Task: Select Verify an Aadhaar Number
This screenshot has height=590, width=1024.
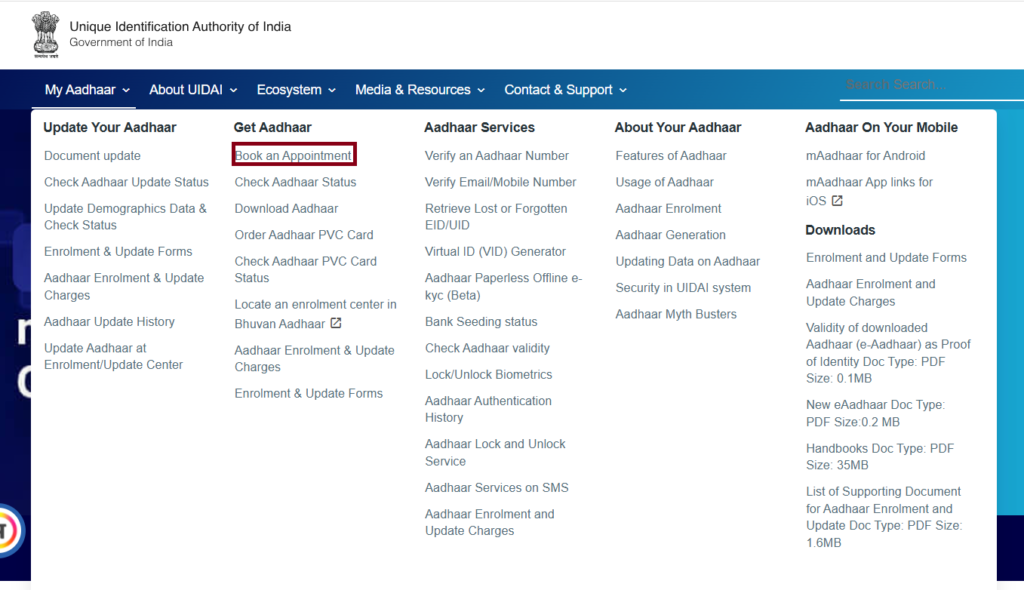Action: 496,156
